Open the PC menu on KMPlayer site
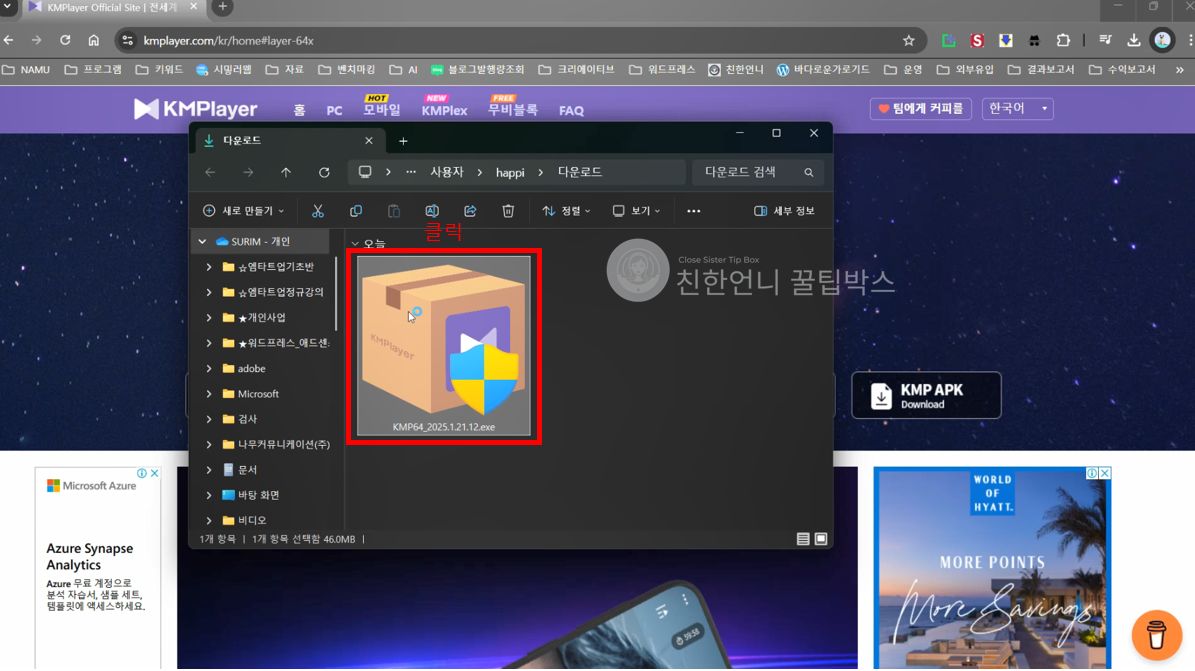Screen dimensions: 1195x671 [335, 111]
